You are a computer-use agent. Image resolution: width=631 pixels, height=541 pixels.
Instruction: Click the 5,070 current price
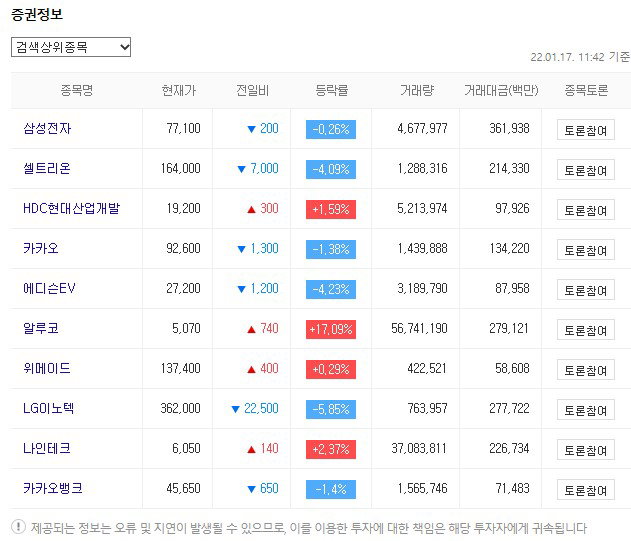pyautogui.click(x=186, y=328)
